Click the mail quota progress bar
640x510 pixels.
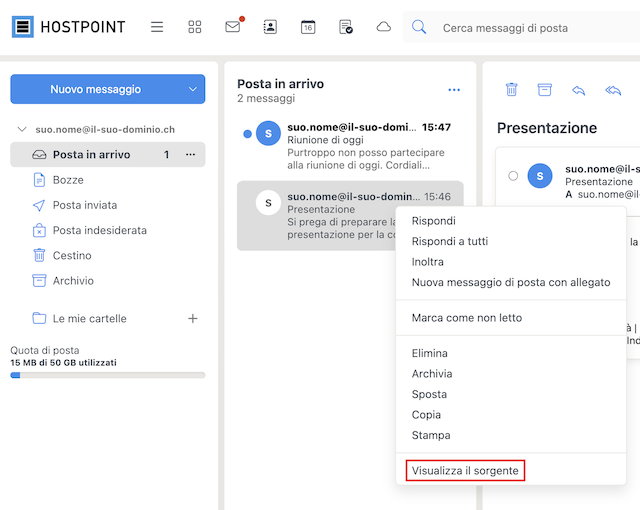(x=108, y=375)
